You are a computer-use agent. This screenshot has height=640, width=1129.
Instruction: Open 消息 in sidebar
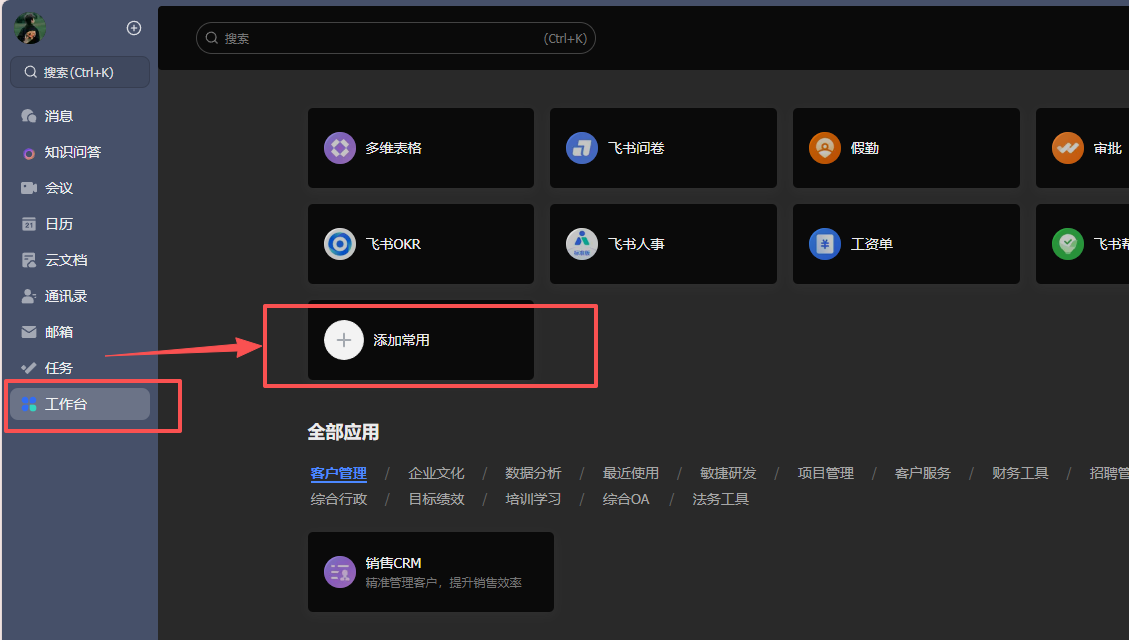click(80, 116)
